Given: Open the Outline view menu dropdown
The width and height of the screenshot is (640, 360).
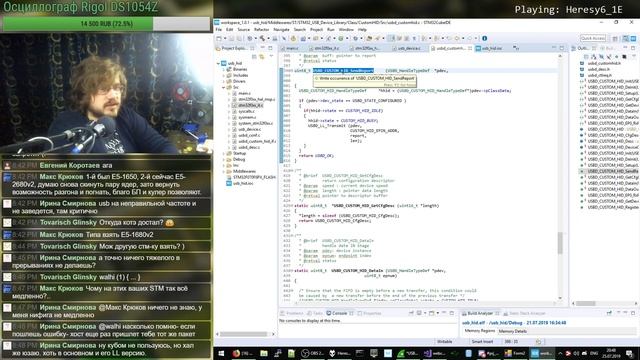Looking at the screenshot, I should (x=633, y=56).
